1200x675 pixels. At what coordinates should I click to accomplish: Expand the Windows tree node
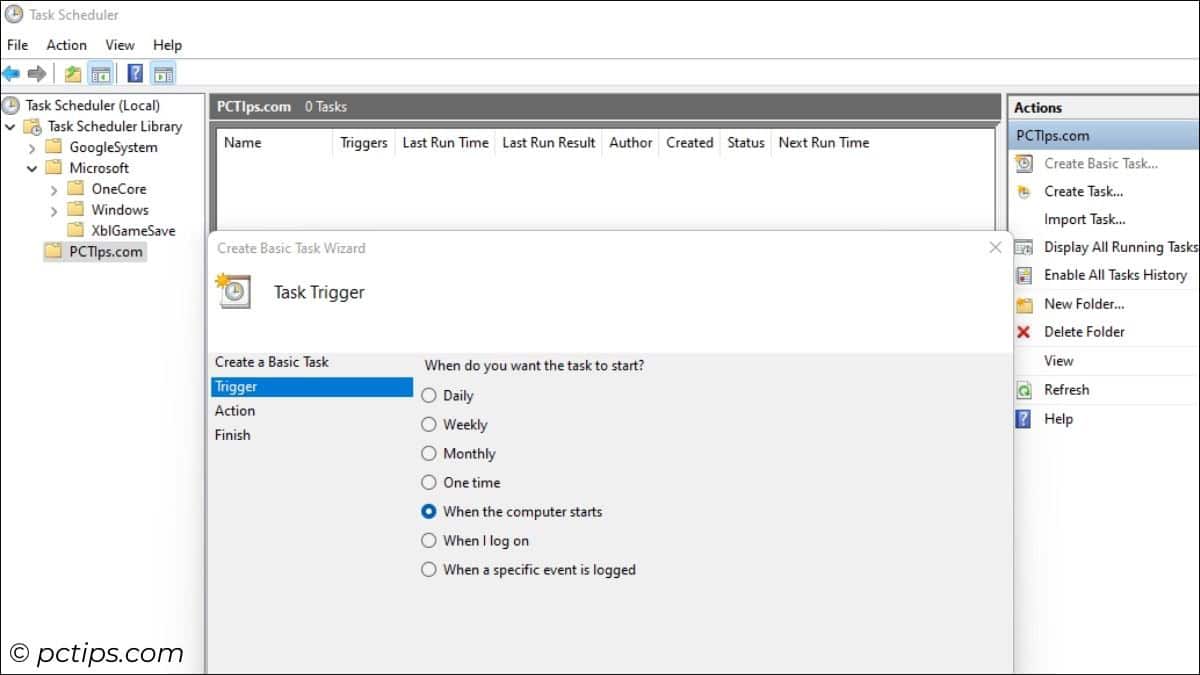[54, 210]
